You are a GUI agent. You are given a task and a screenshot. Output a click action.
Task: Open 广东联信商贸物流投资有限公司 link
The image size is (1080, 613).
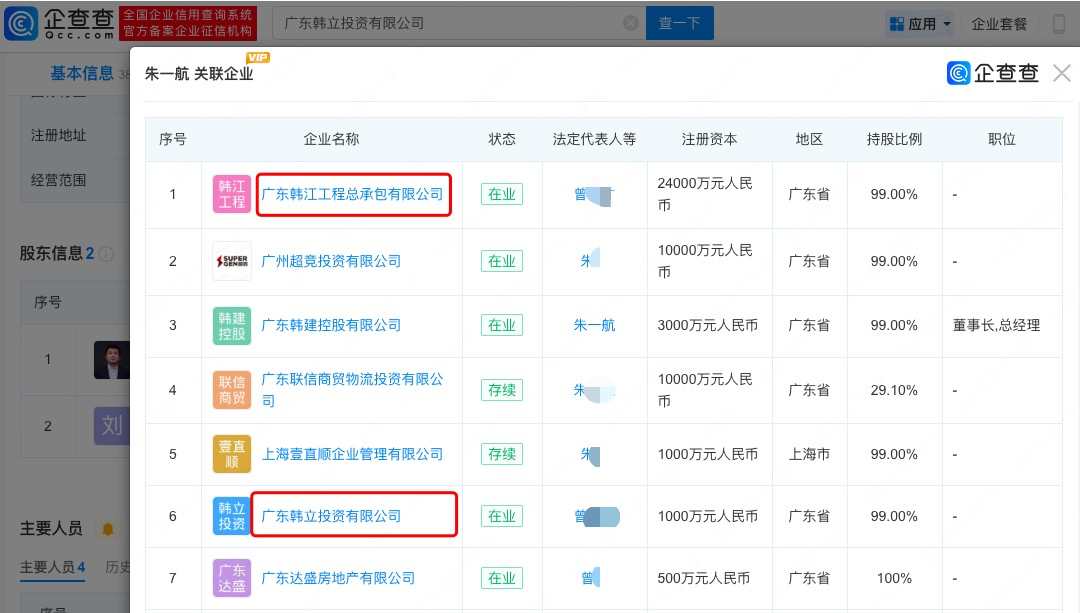tap(353, 390)
